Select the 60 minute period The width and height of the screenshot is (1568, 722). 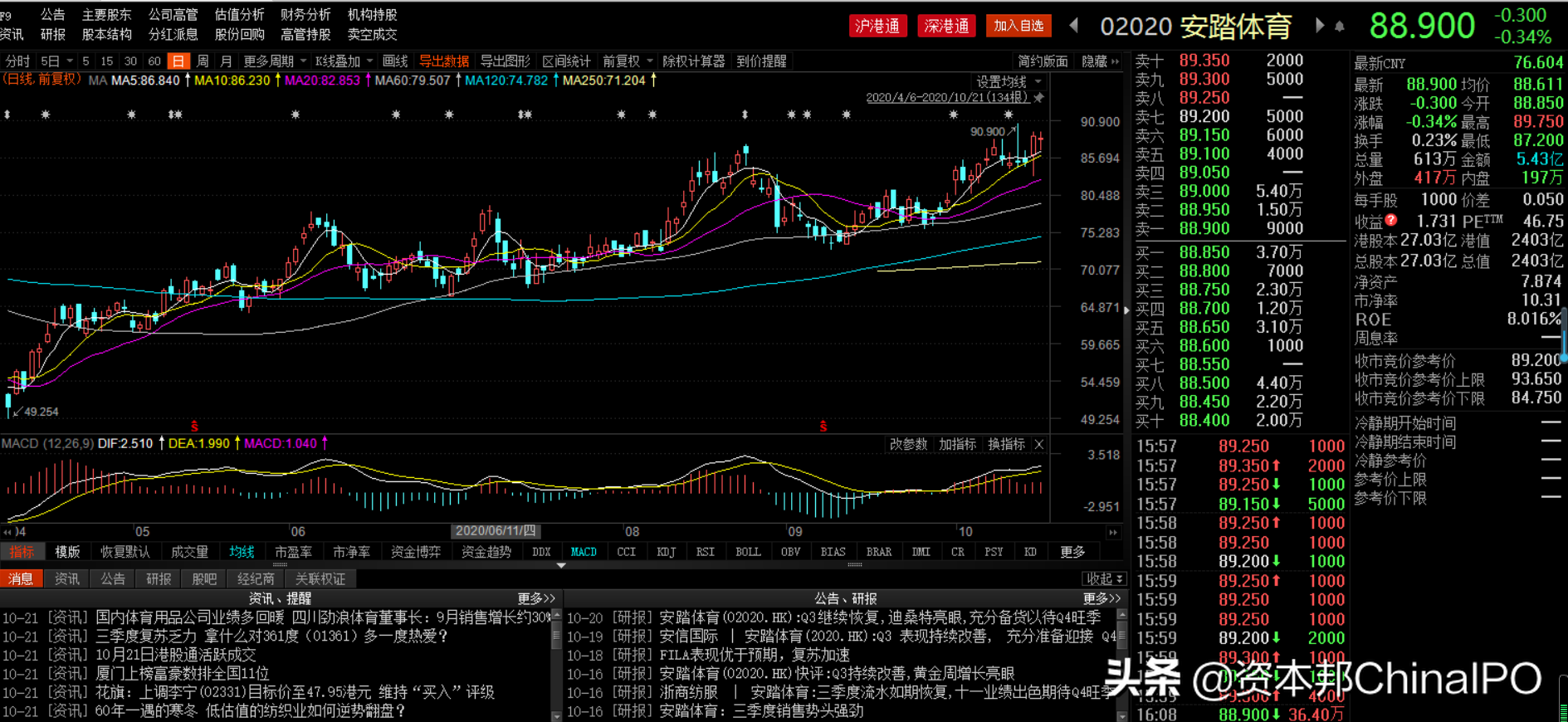[154, 61]
